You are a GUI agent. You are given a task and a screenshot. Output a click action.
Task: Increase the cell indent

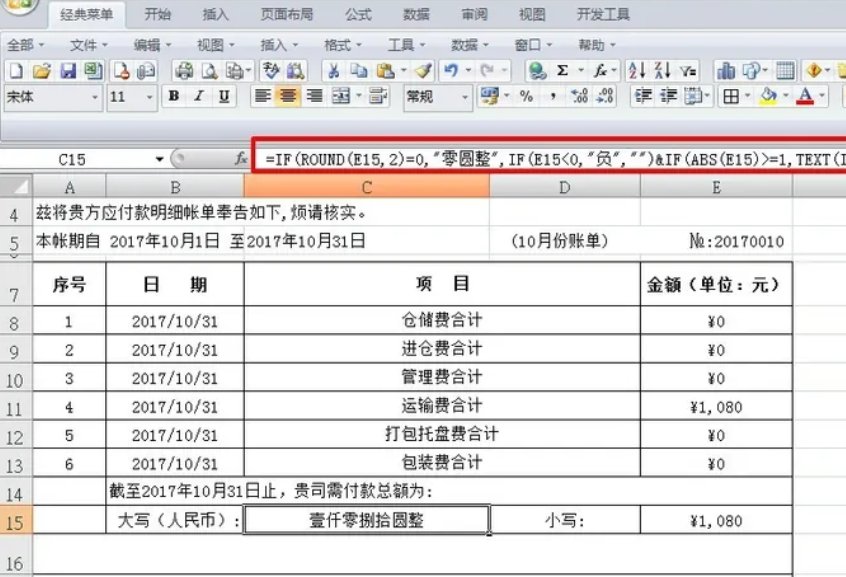(668, 97)
